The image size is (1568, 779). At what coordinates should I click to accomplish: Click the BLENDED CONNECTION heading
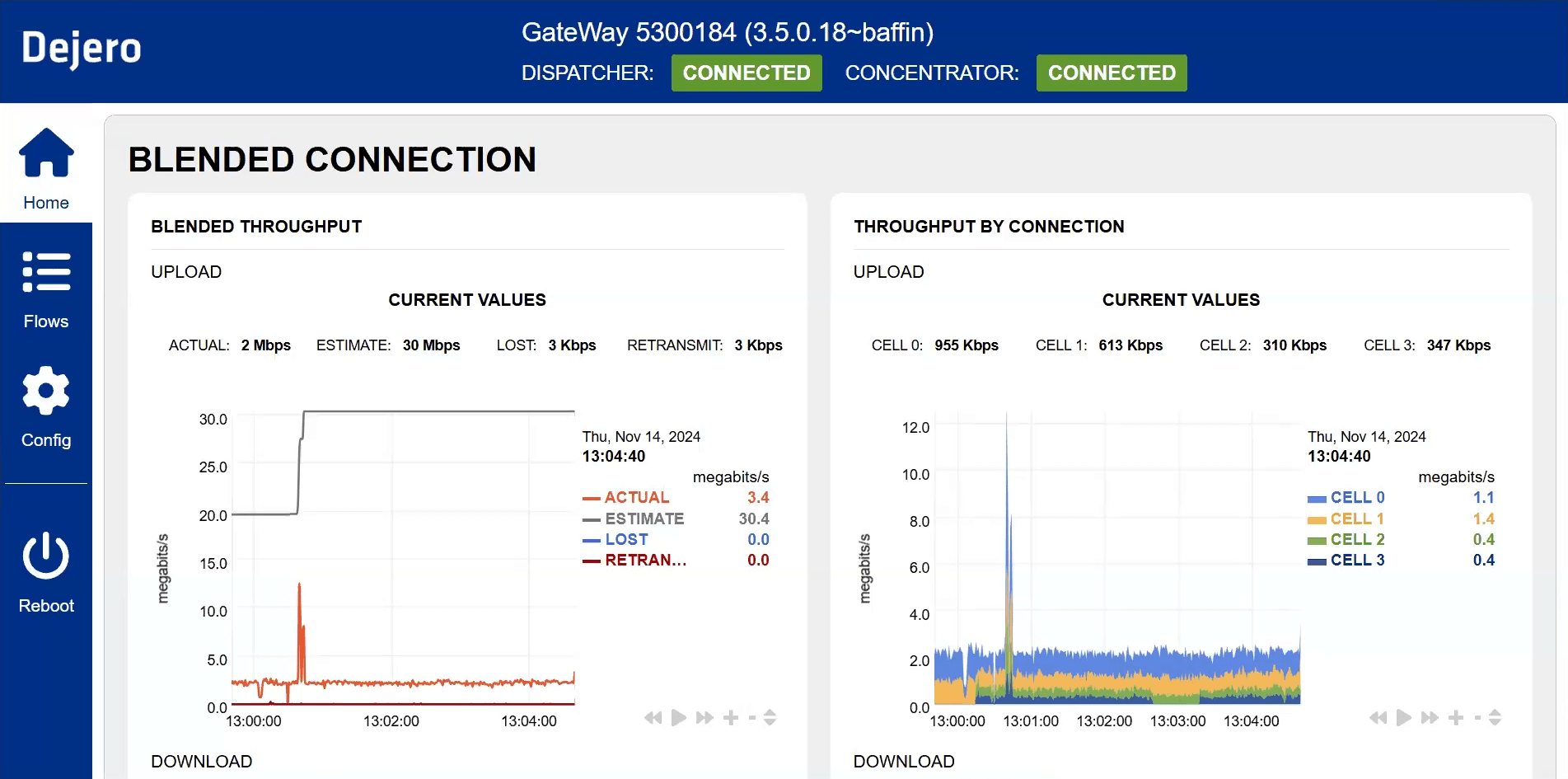(x=332, y=159)
